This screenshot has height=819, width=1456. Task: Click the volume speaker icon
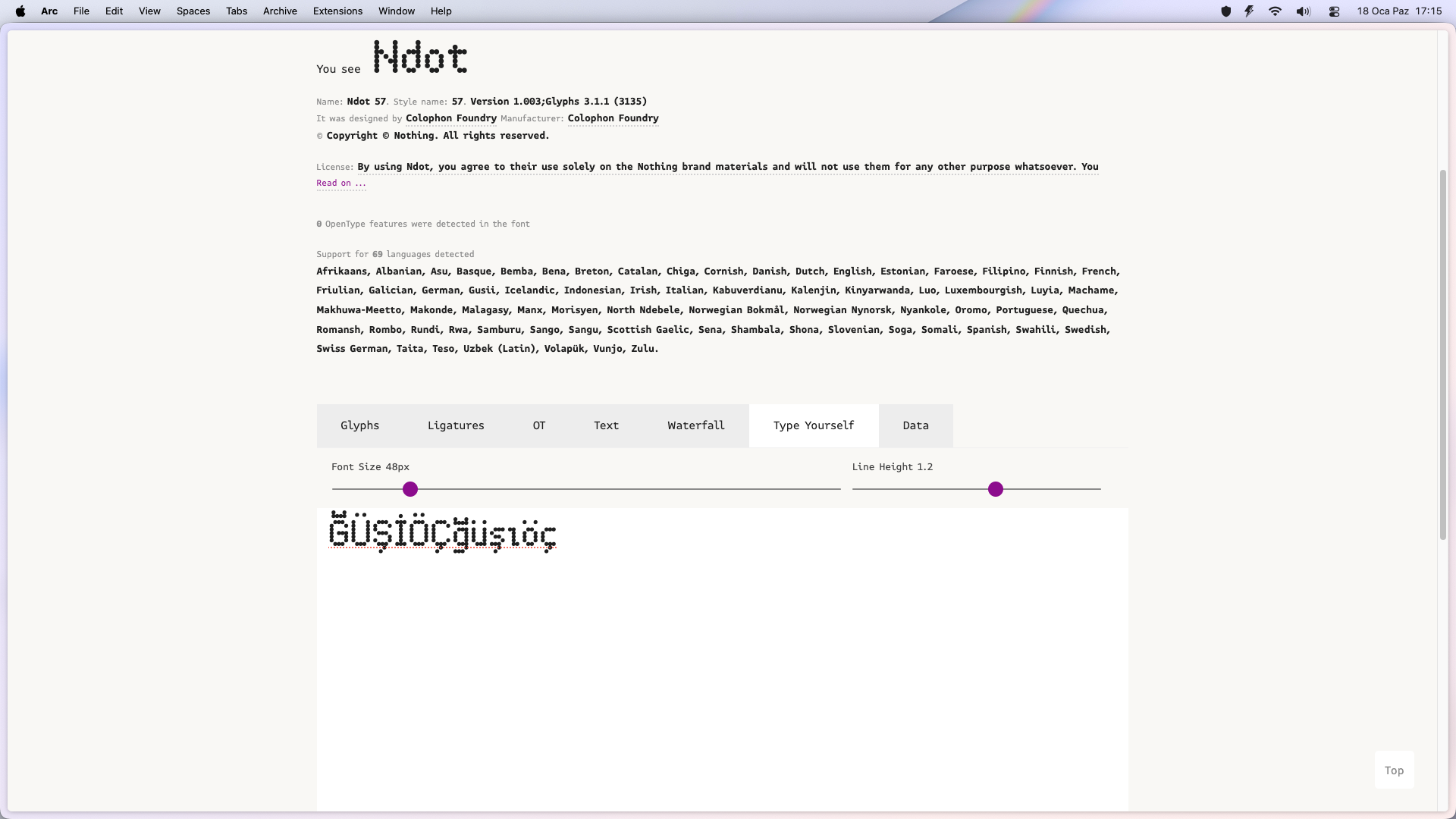(x=1303, y=11)
